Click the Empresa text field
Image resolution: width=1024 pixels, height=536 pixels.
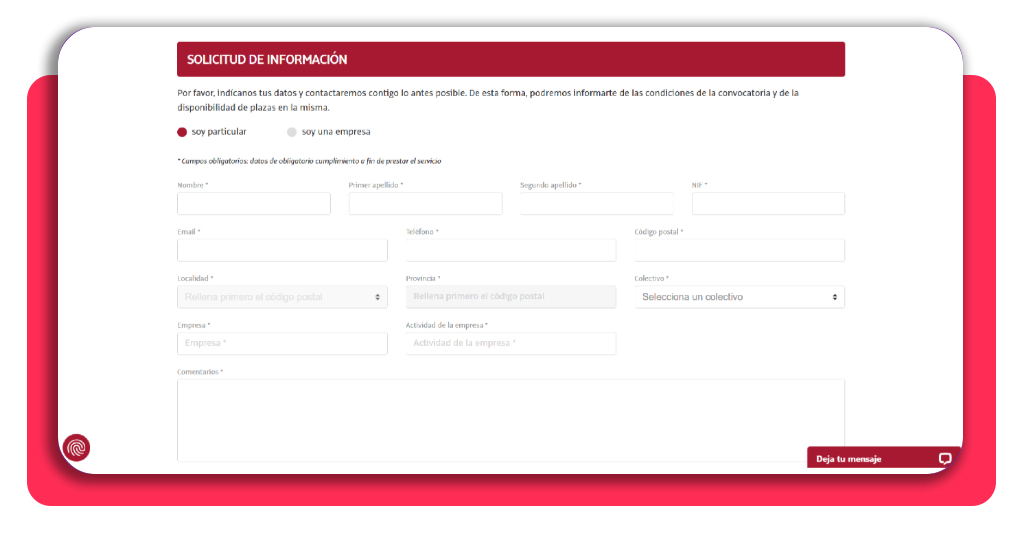(282, 343)
